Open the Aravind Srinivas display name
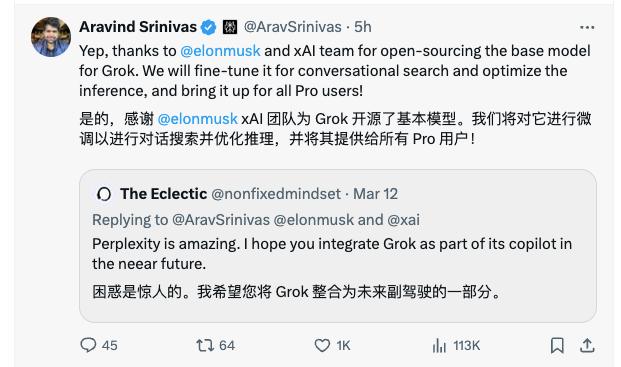The width and height of the screenshot is (621, 367). [x=138, y=27]
